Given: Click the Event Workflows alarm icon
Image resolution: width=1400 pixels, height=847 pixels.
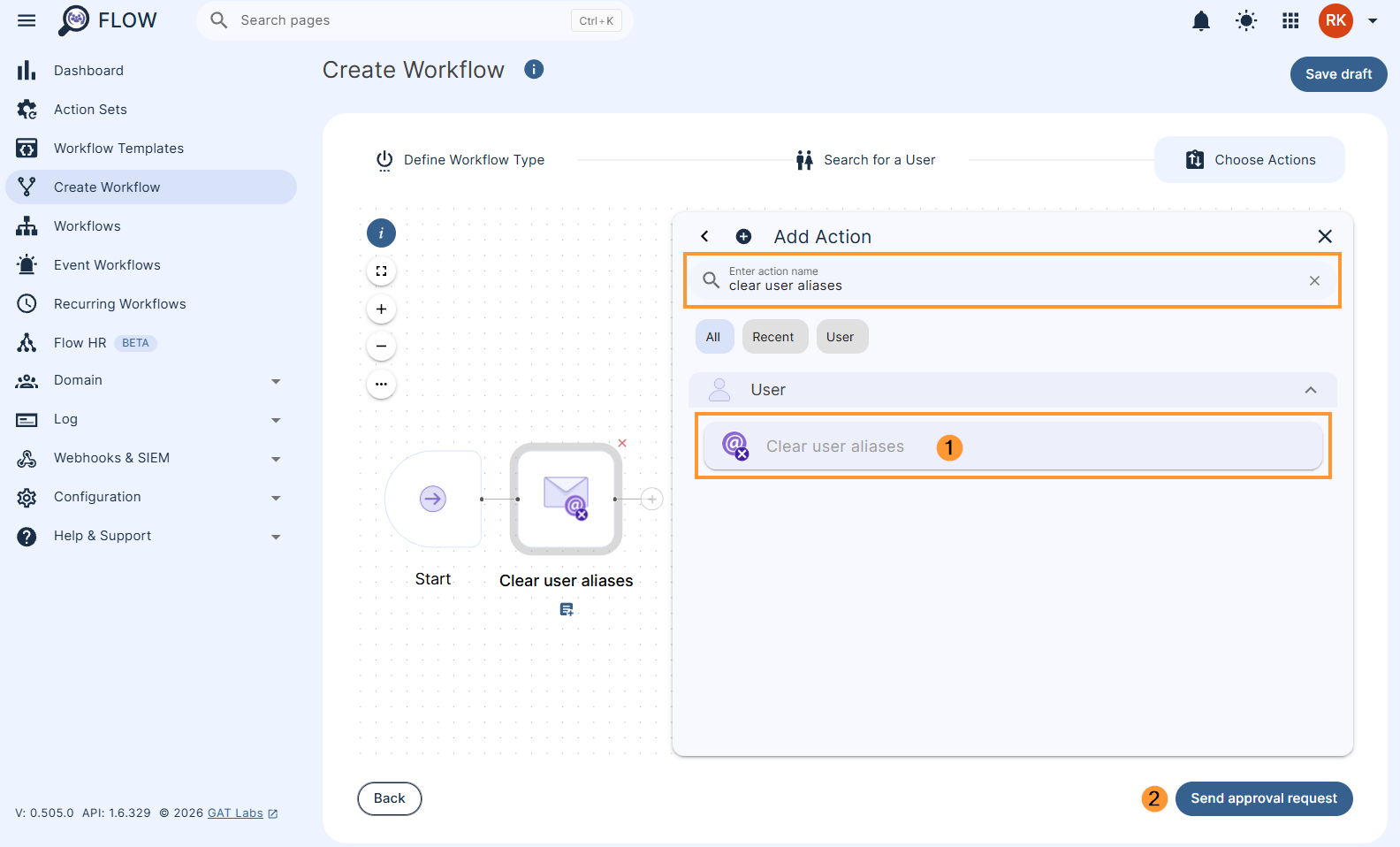Looking at the screenshot, I should 27,265.
